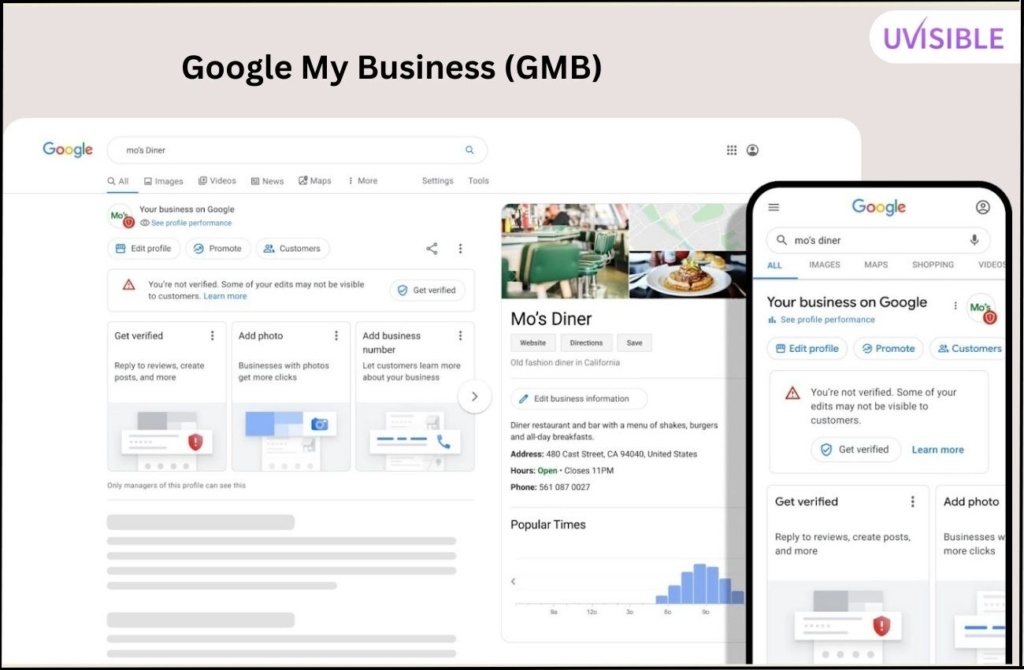Open options on Add business number card
Screen dimensions: 1024x670
[460, 336]
